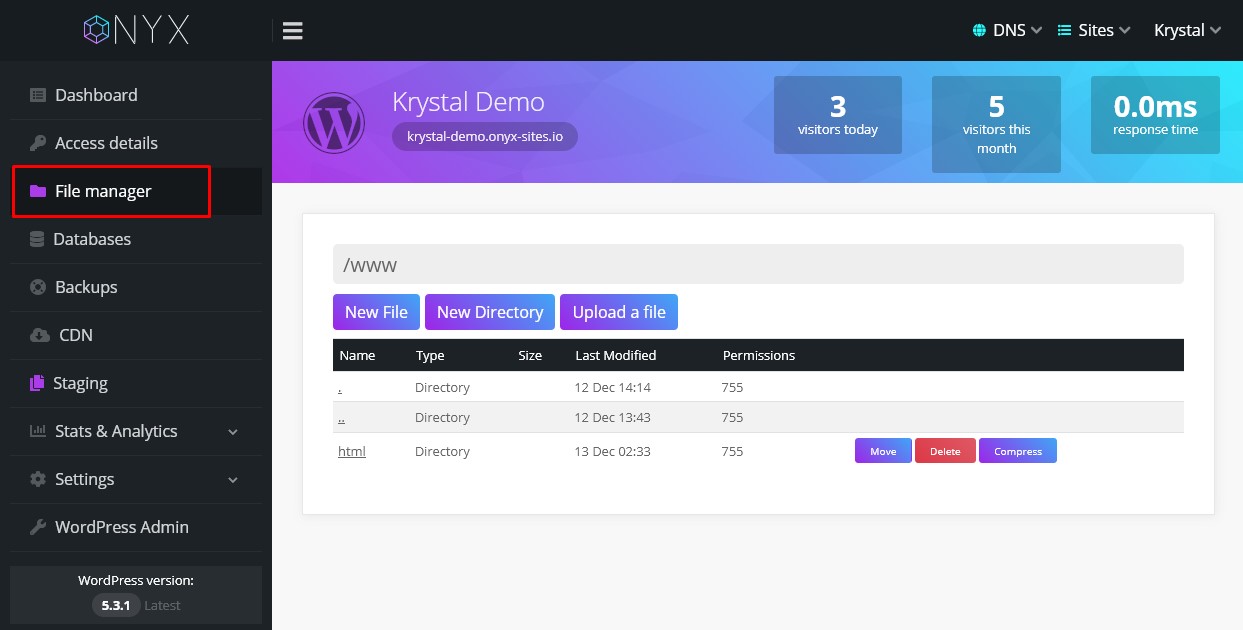Expand the Stats & Analytics chevron
Viewport: 1243px width, 630px height.
click(233, 432)
